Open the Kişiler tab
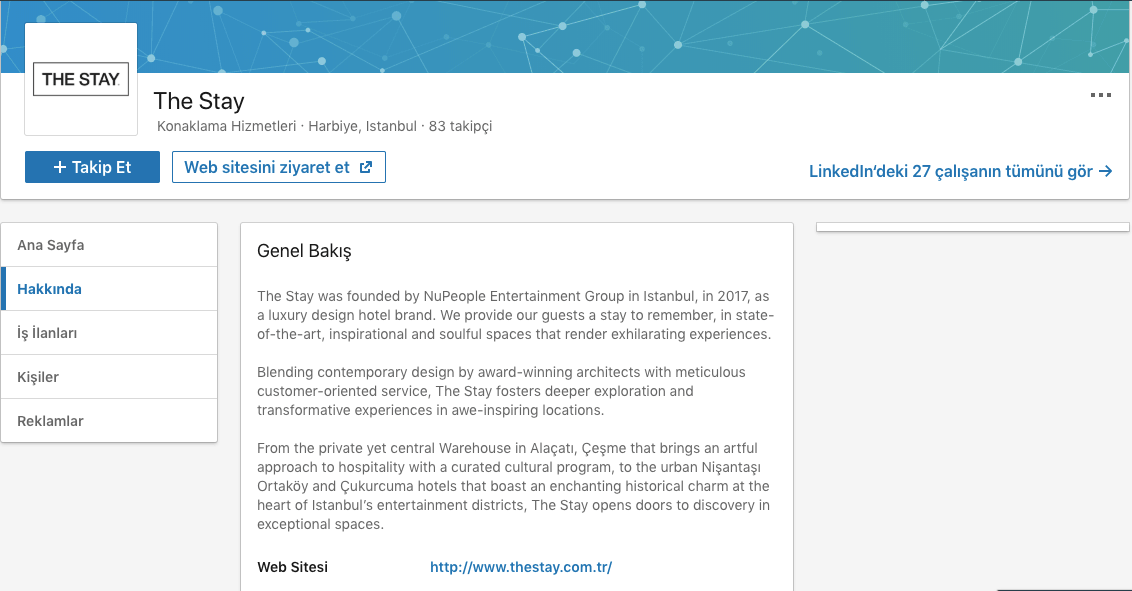 click(109, 377)
